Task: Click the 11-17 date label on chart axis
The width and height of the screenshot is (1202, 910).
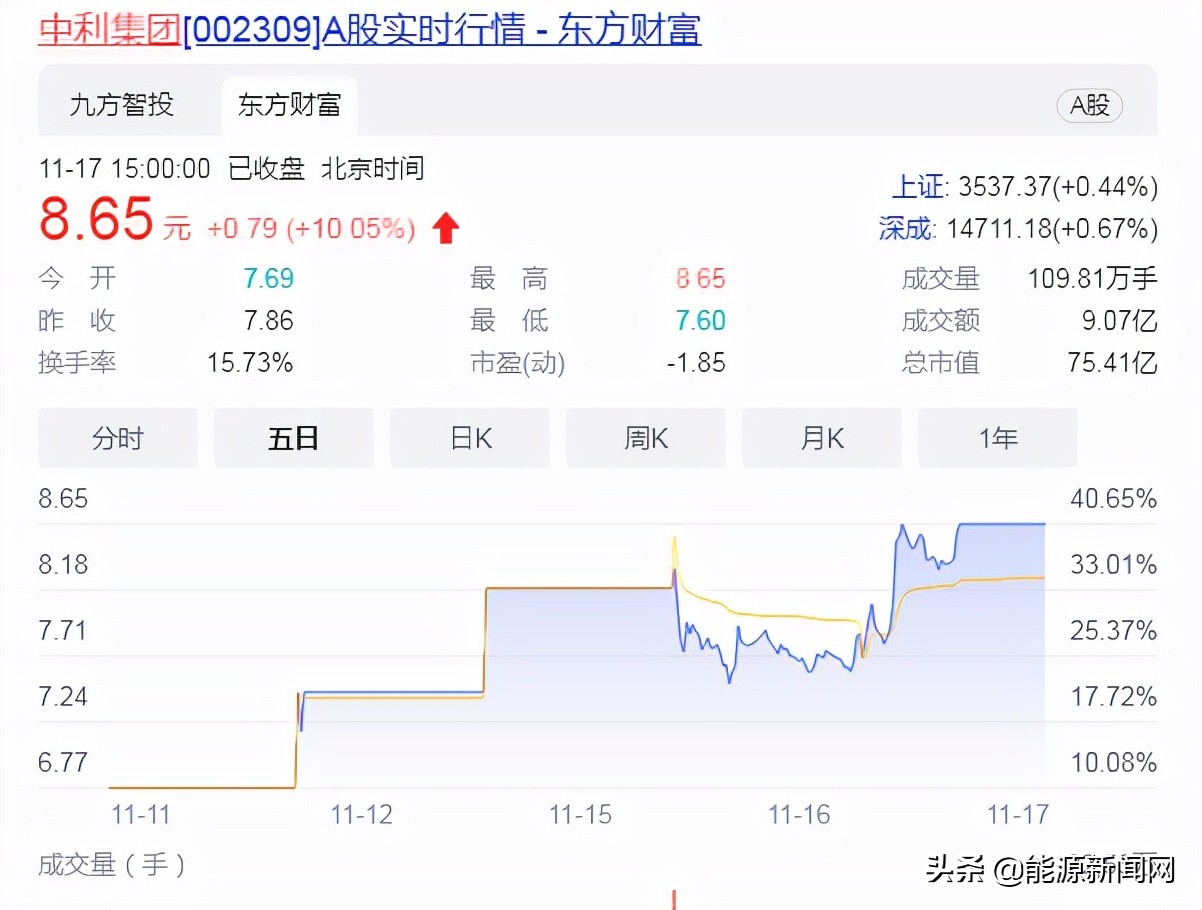Action: point(1017,814)
